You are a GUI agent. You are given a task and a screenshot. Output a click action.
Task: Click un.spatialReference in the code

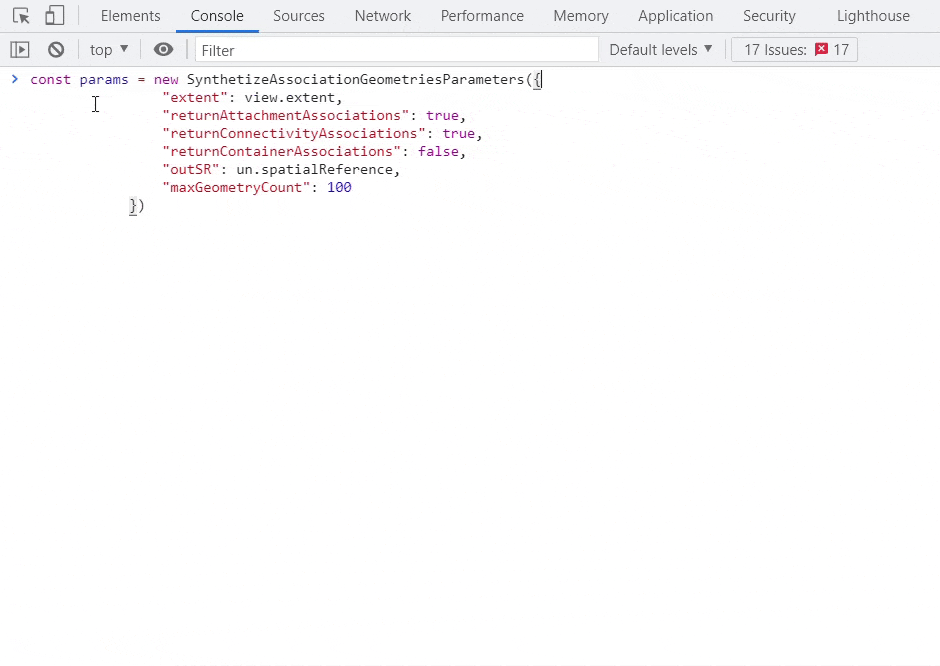(x=315, y=170)
